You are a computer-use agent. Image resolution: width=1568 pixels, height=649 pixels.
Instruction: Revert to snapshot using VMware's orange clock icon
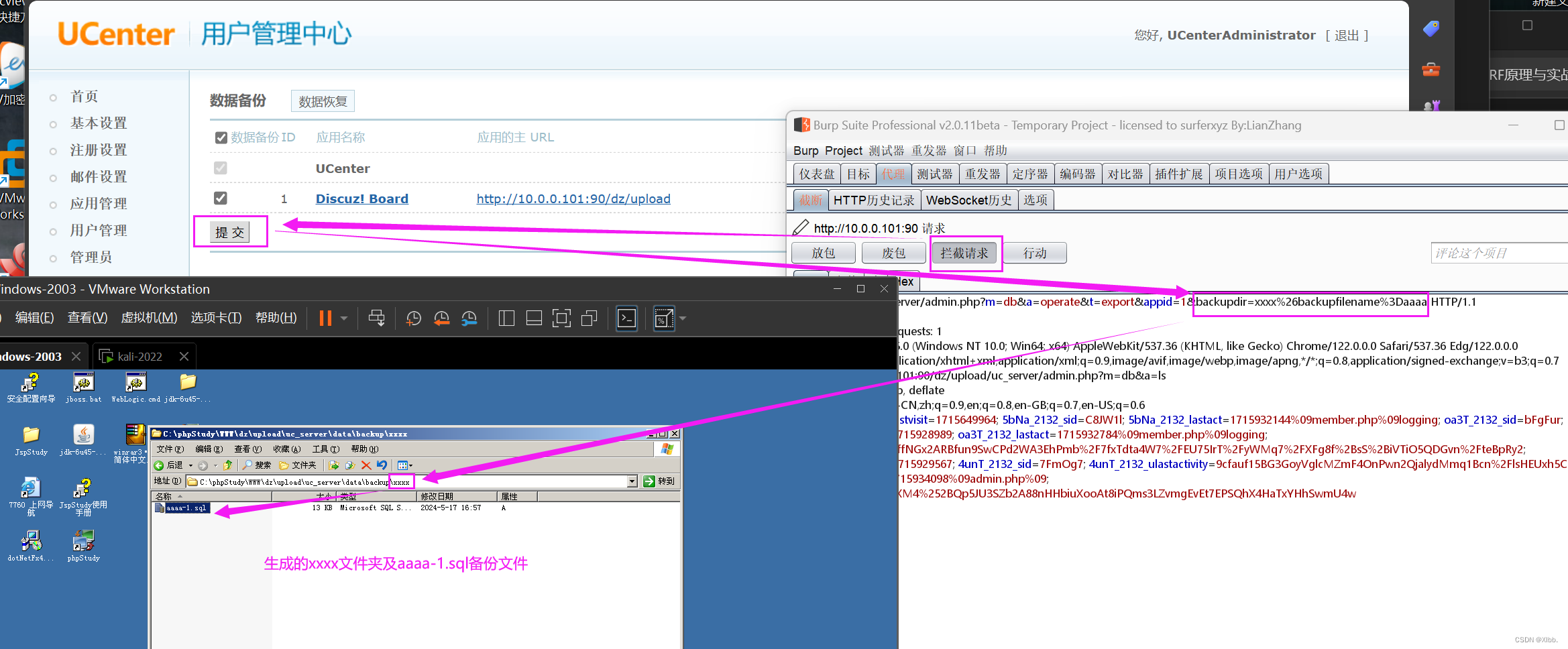tap(441, 318)
